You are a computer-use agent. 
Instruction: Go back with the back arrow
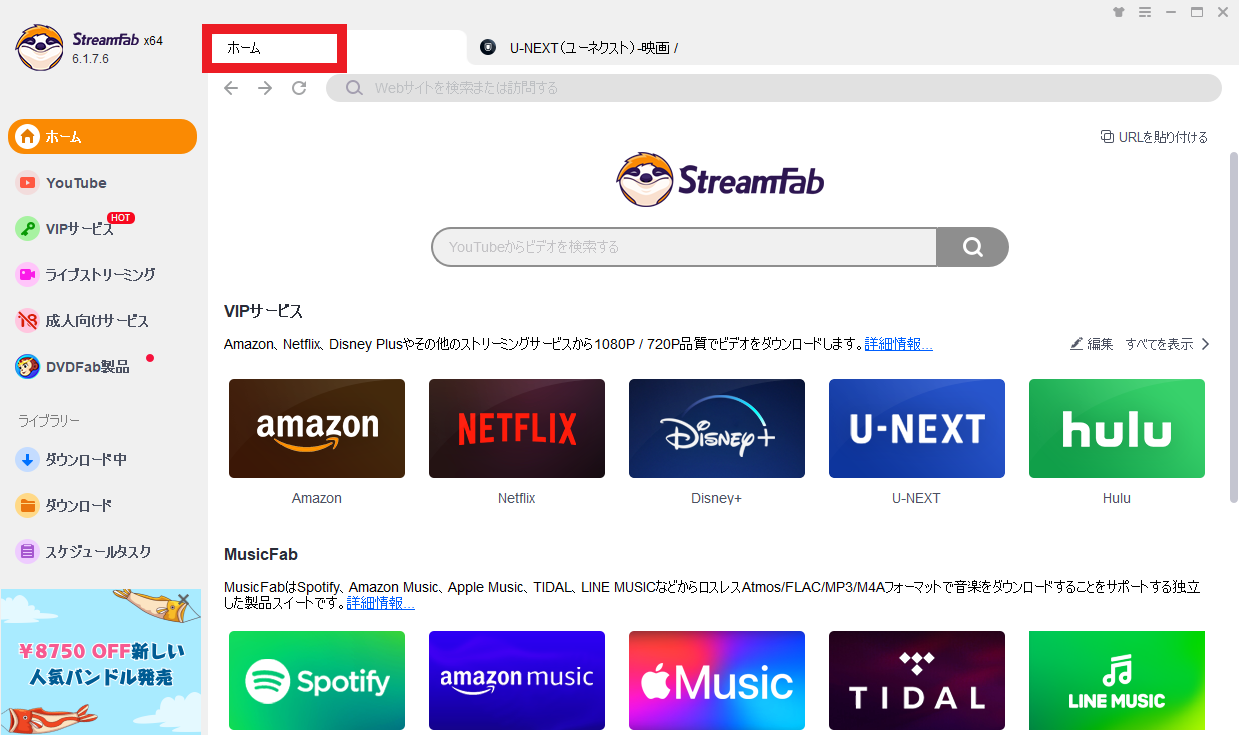click(x=231, y=88)
